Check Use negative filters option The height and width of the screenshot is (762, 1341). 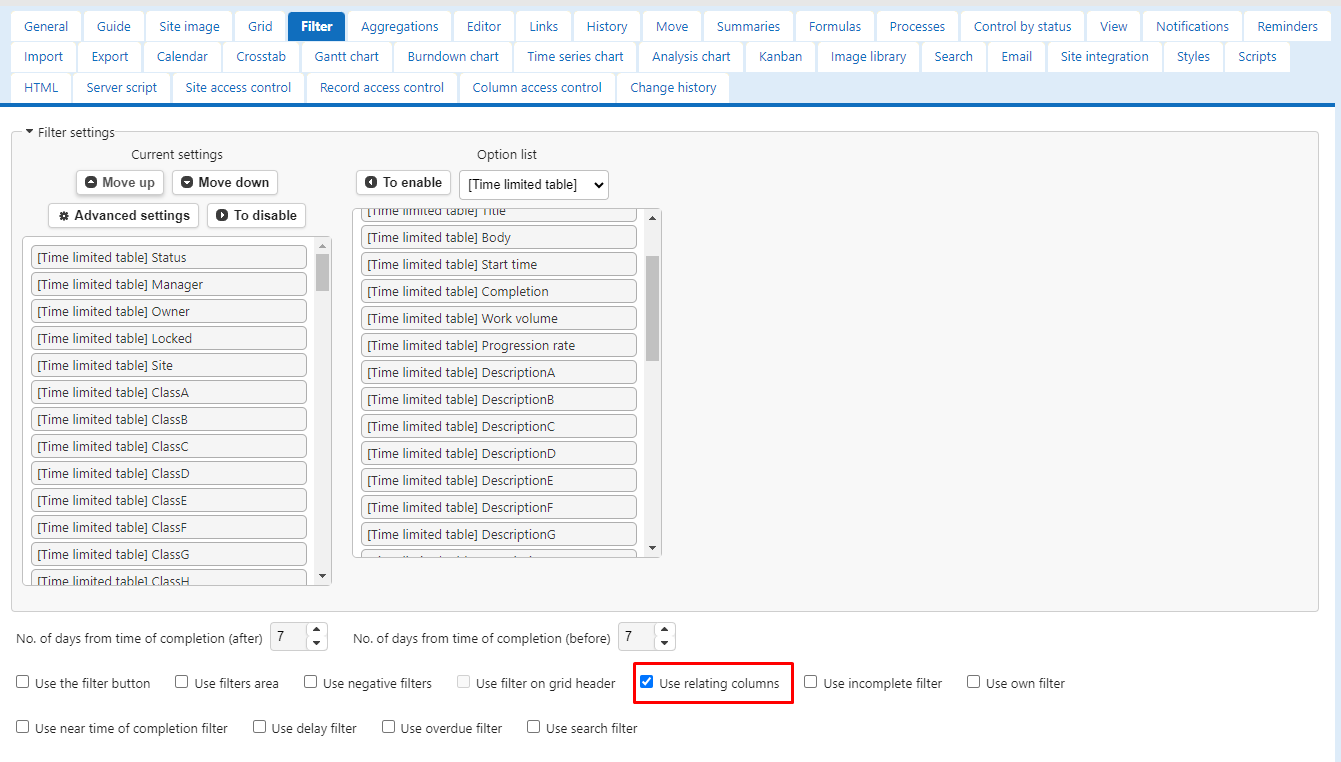click(311, 682)
